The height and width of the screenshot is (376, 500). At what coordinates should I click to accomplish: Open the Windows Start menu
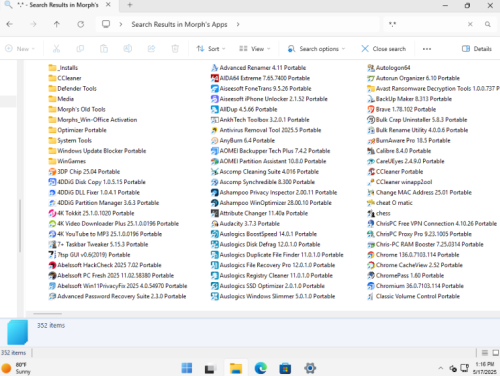coord(187,368)
